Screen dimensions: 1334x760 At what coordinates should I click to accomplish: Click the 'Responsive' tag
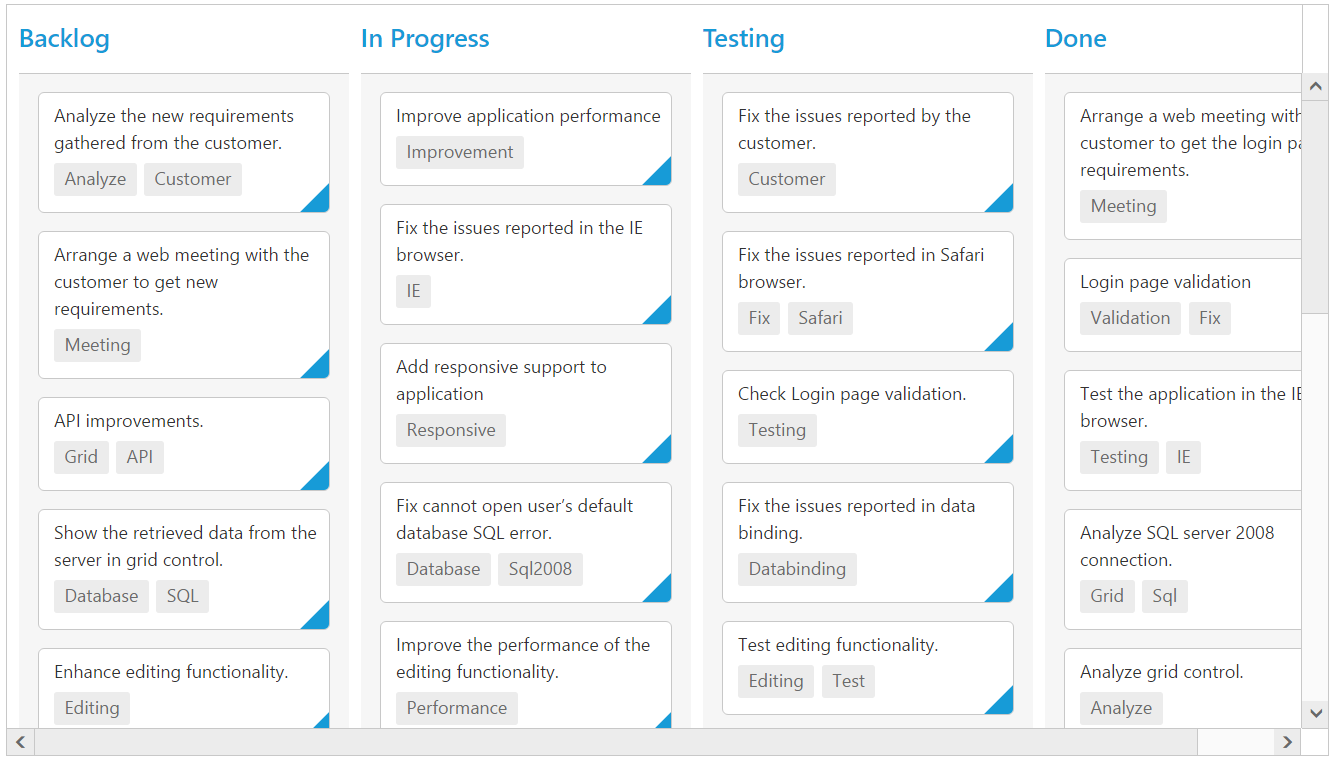[451, 430]
